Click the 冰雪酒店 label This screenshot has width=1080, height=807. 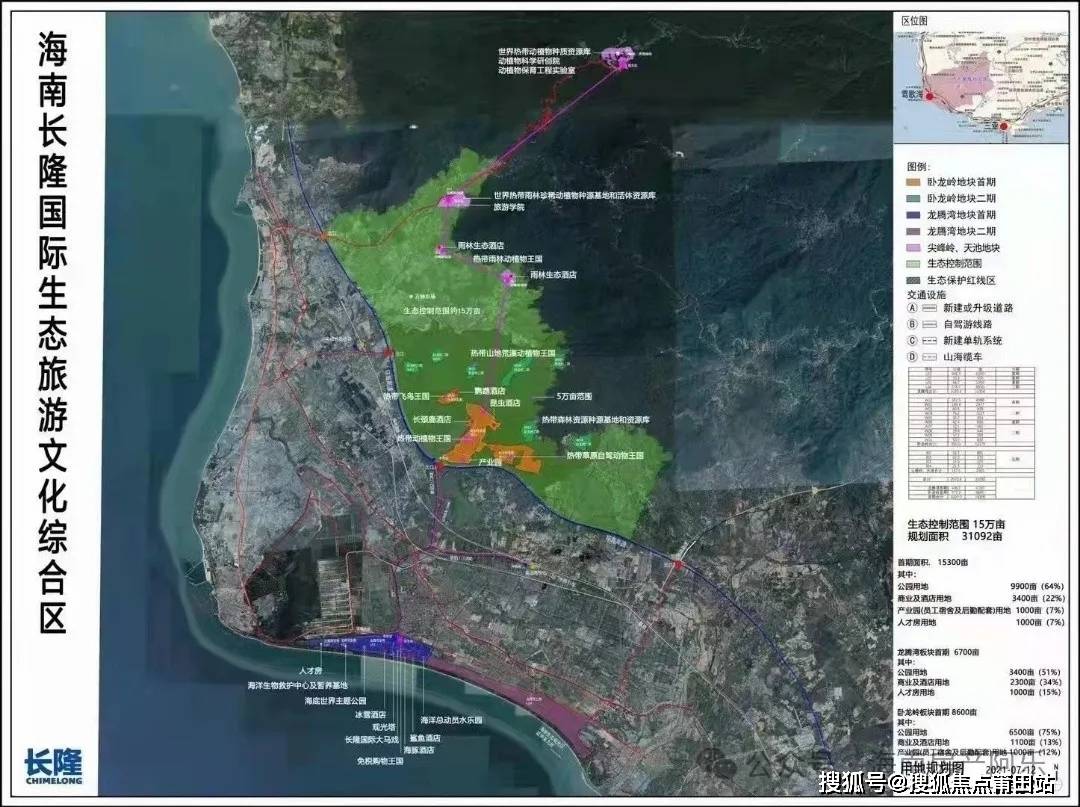(x=370, y=715)
